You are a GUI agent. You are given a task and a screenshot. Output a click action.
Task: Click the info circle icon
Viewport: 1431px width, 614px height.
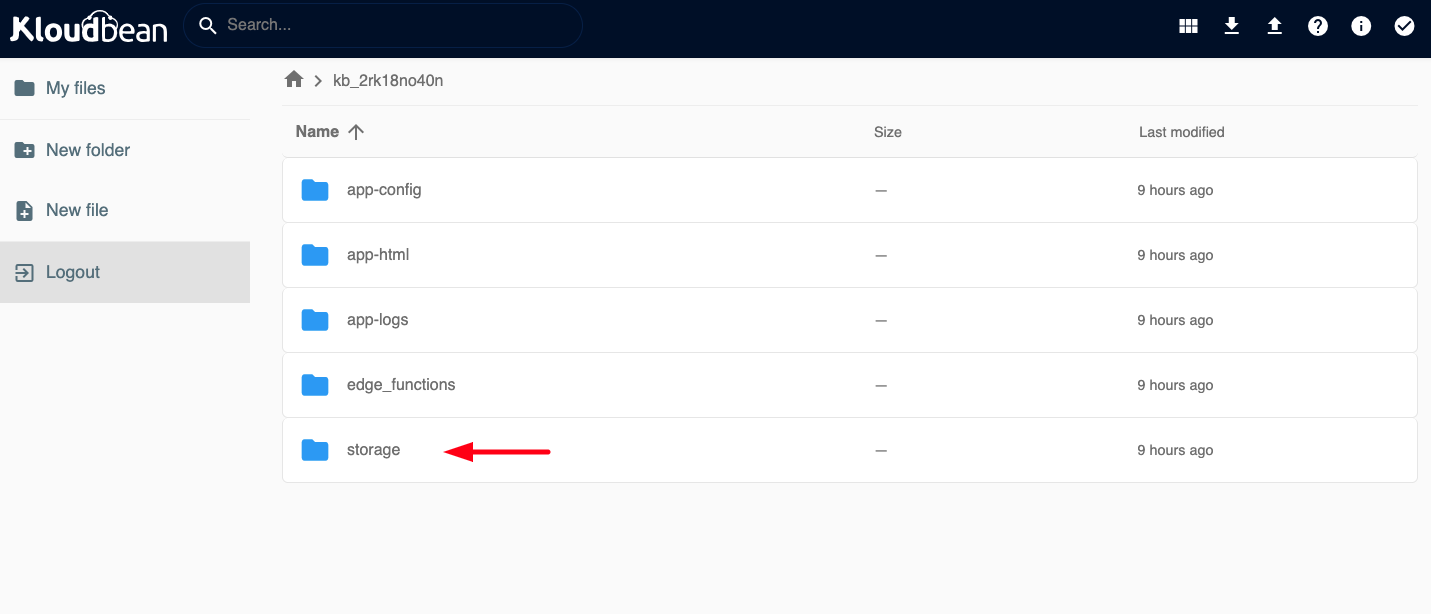pos(1361,27)
